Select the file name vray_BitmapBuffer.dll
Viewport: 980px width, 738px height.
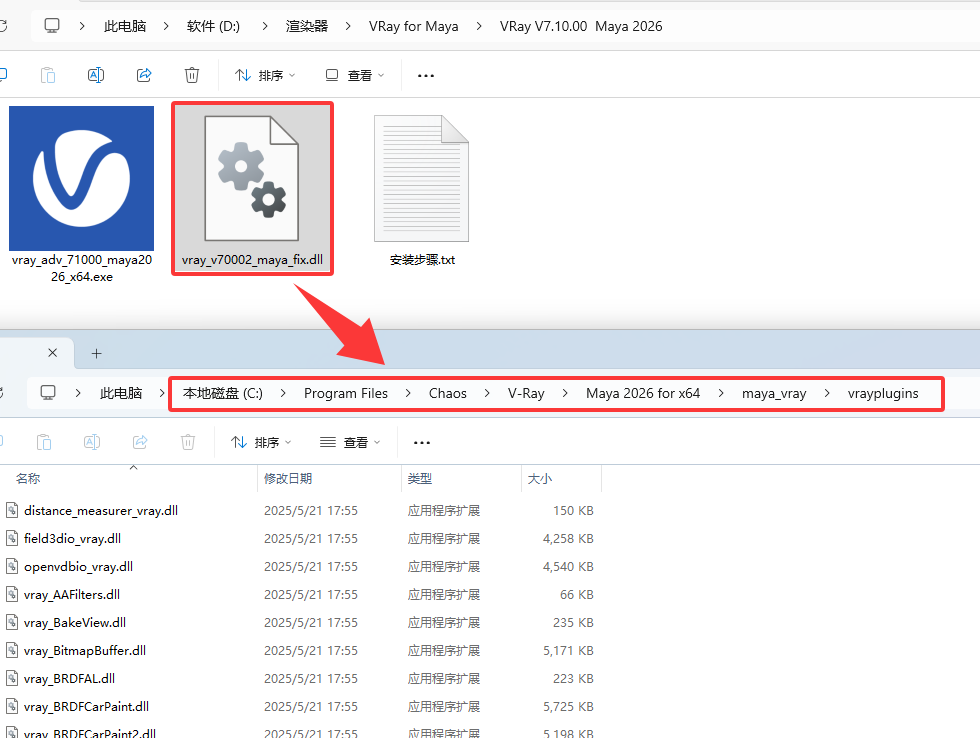click(x=85, y=651)
